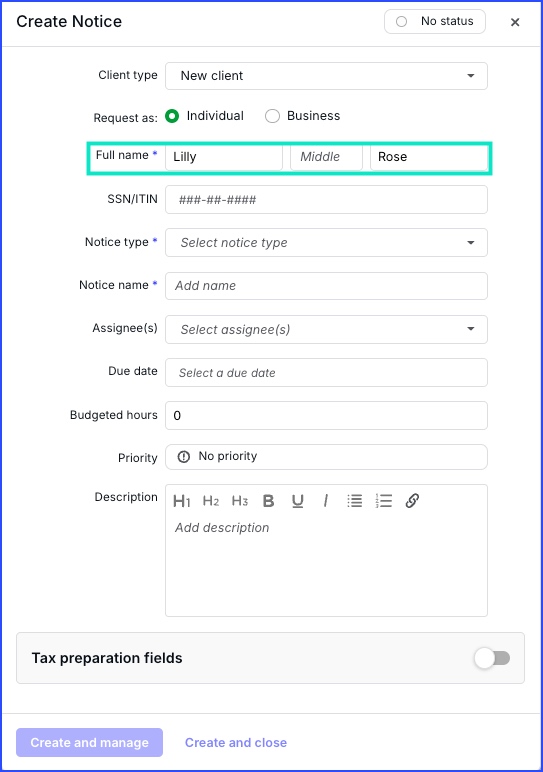Click the Create and close link

236,742
